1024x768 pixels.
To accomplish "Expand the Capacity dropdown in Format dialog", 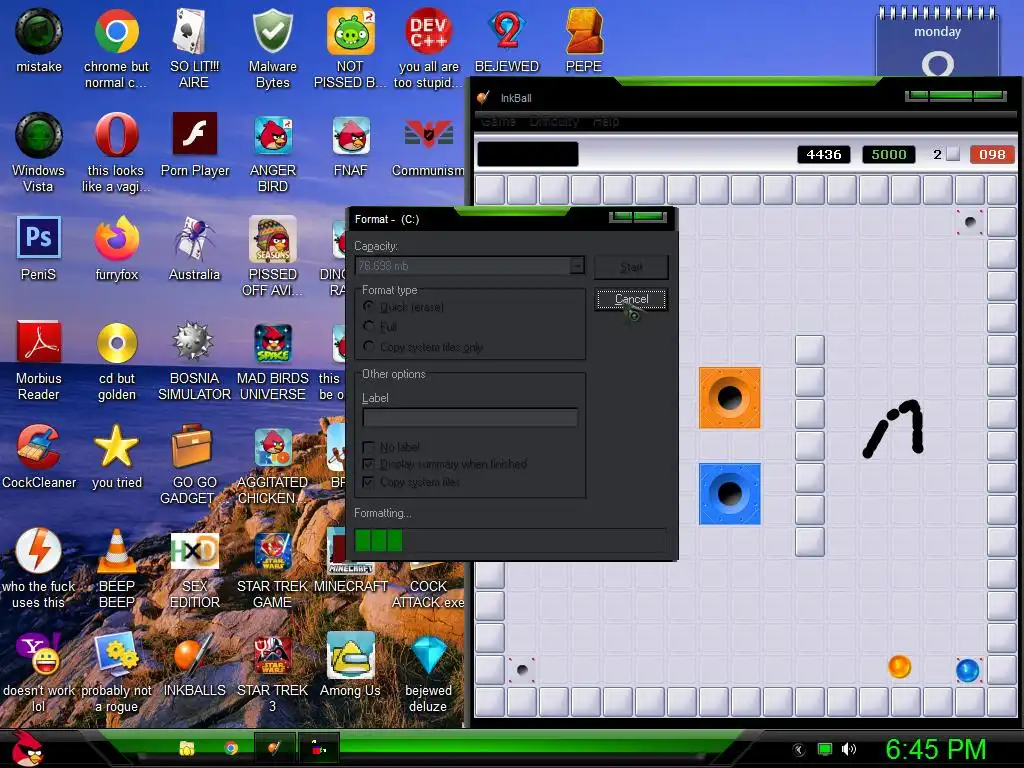I will pos(577,266).
